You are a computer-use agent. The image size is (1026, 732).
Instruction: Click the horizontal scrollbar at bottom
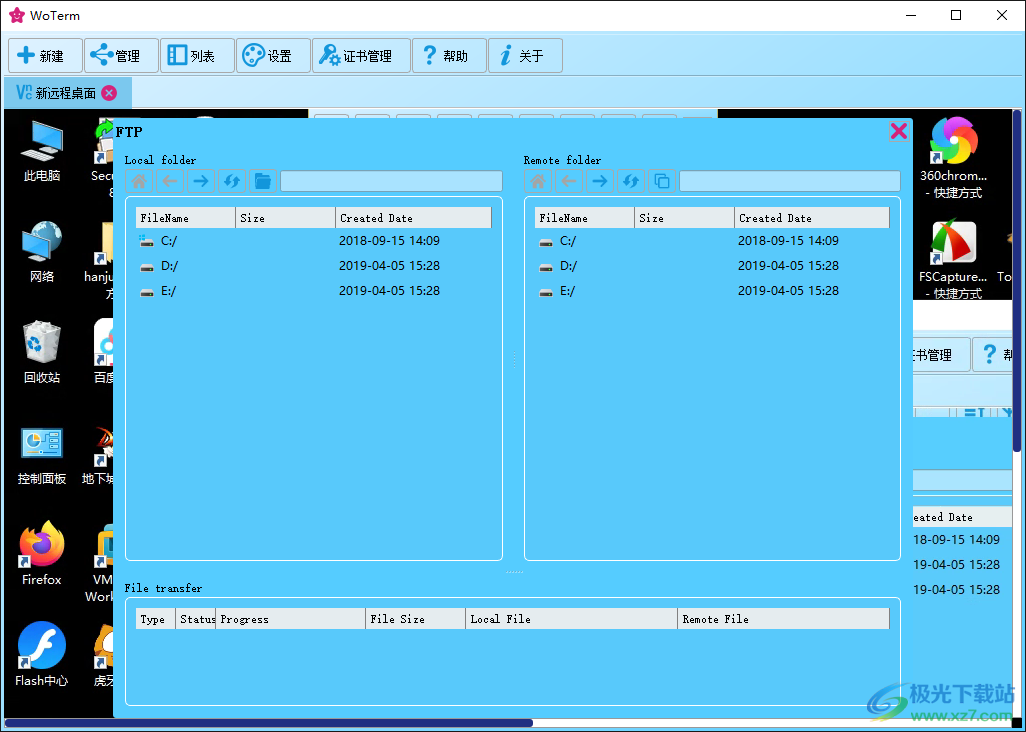coord(268,723)
